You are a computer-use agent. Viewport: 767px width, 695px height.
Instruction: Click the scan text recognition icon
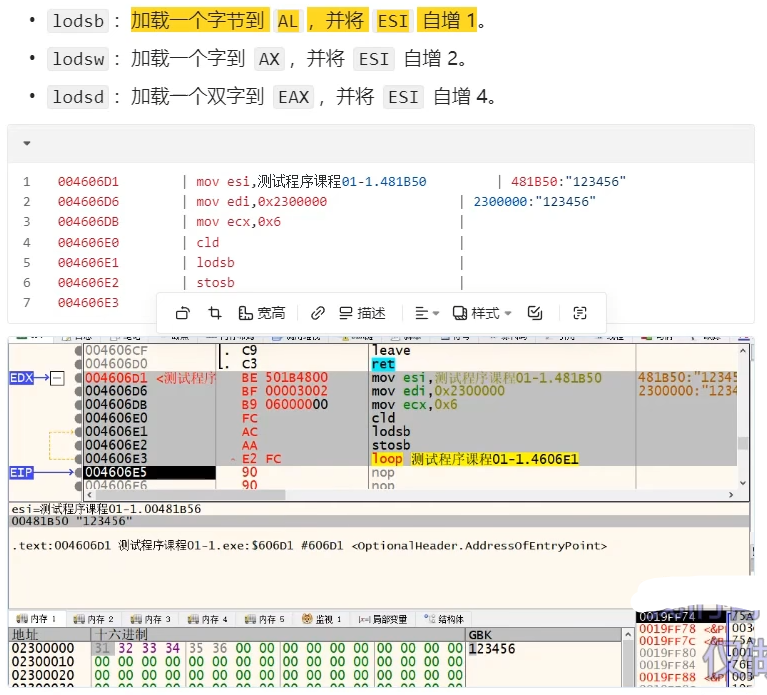point(580,313)
